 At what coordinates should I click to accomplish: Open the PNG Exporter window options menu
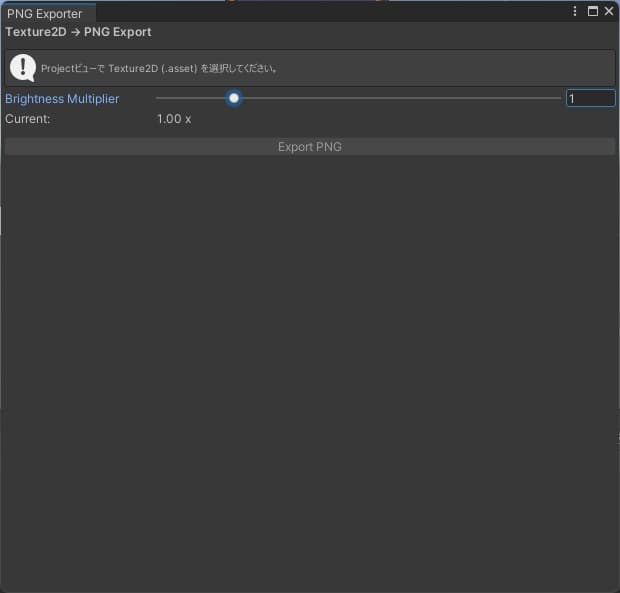click(x=575, y=11)
